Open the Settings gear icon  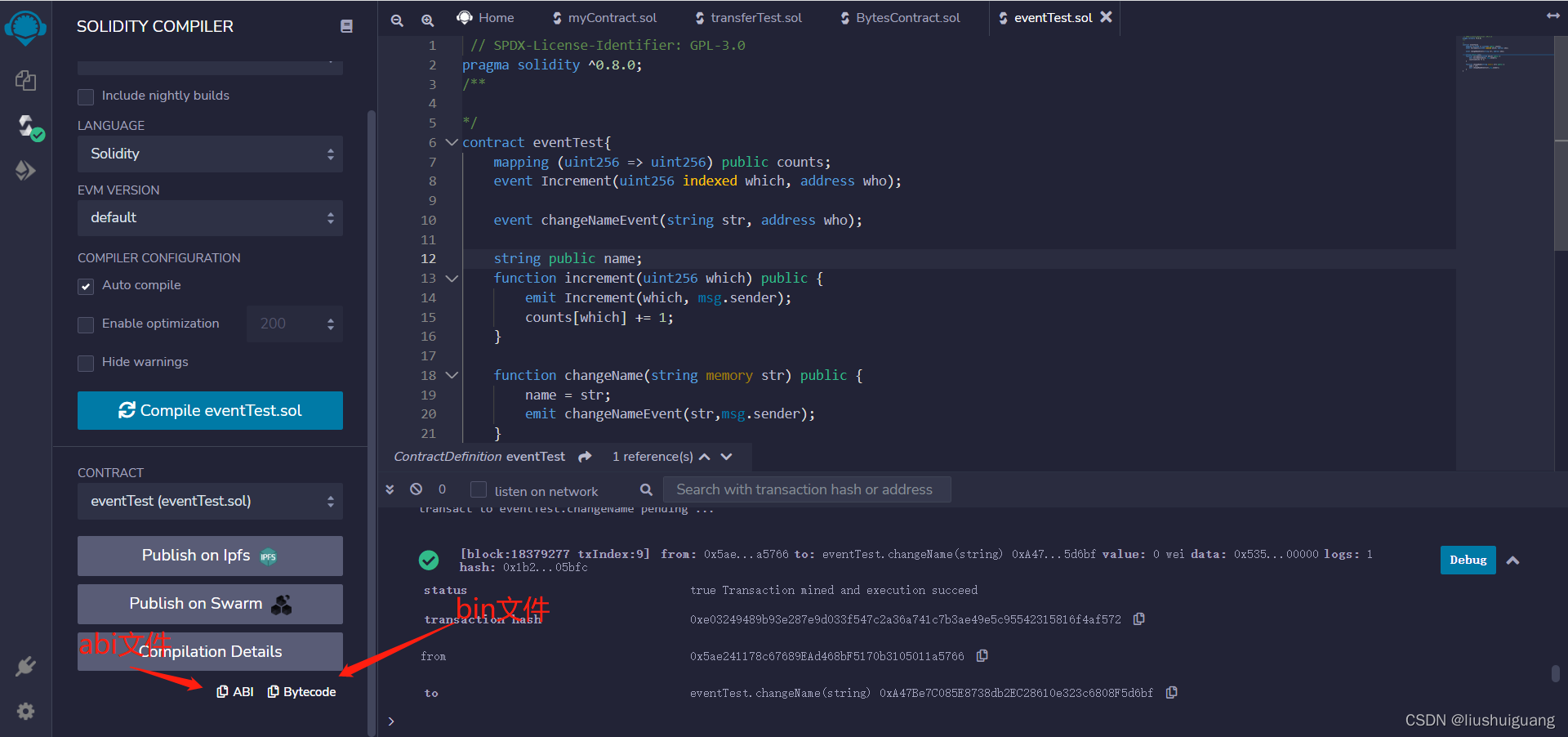click(x=25, y=711)
